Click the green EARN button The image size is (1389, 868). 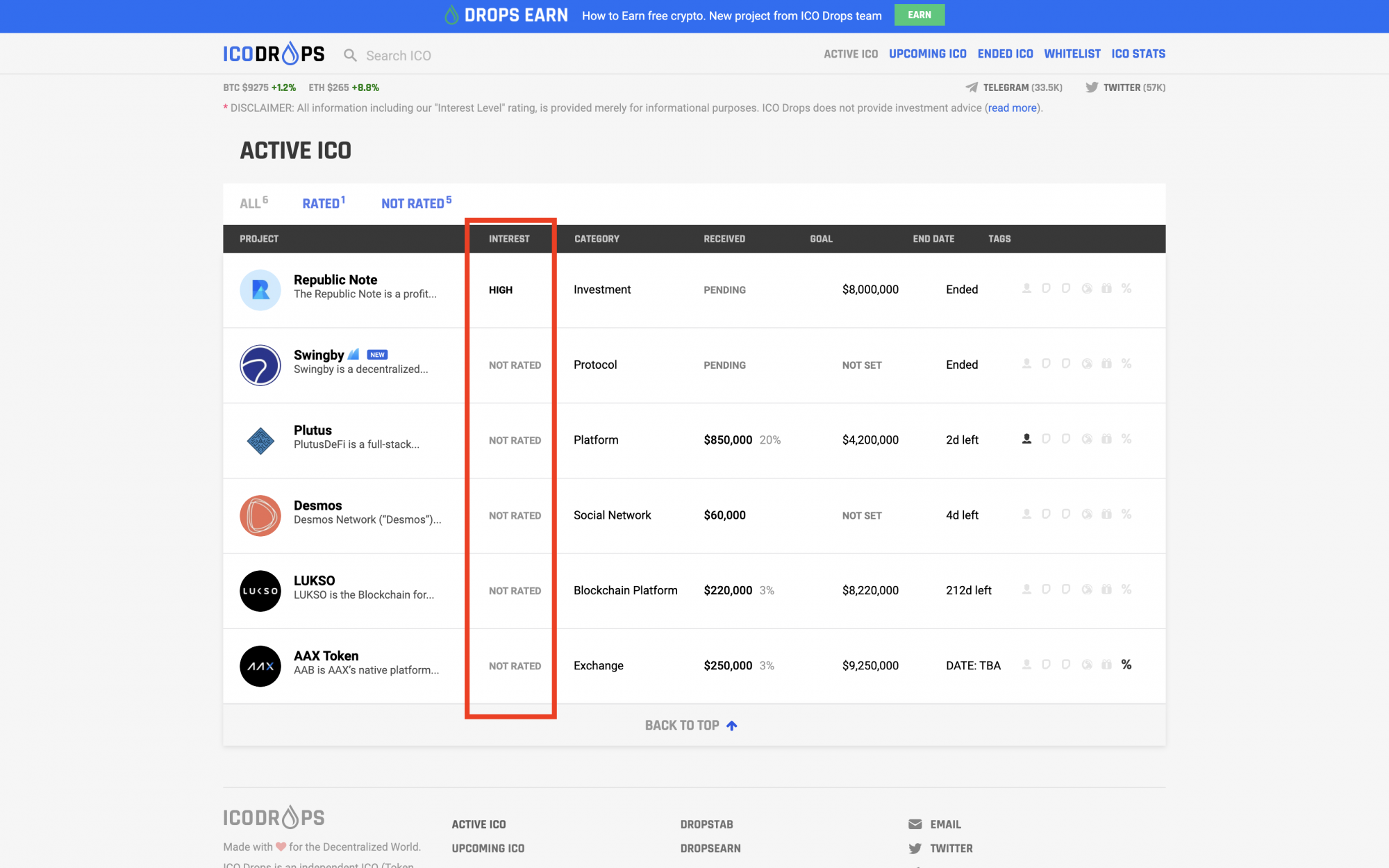coord(920,15)
